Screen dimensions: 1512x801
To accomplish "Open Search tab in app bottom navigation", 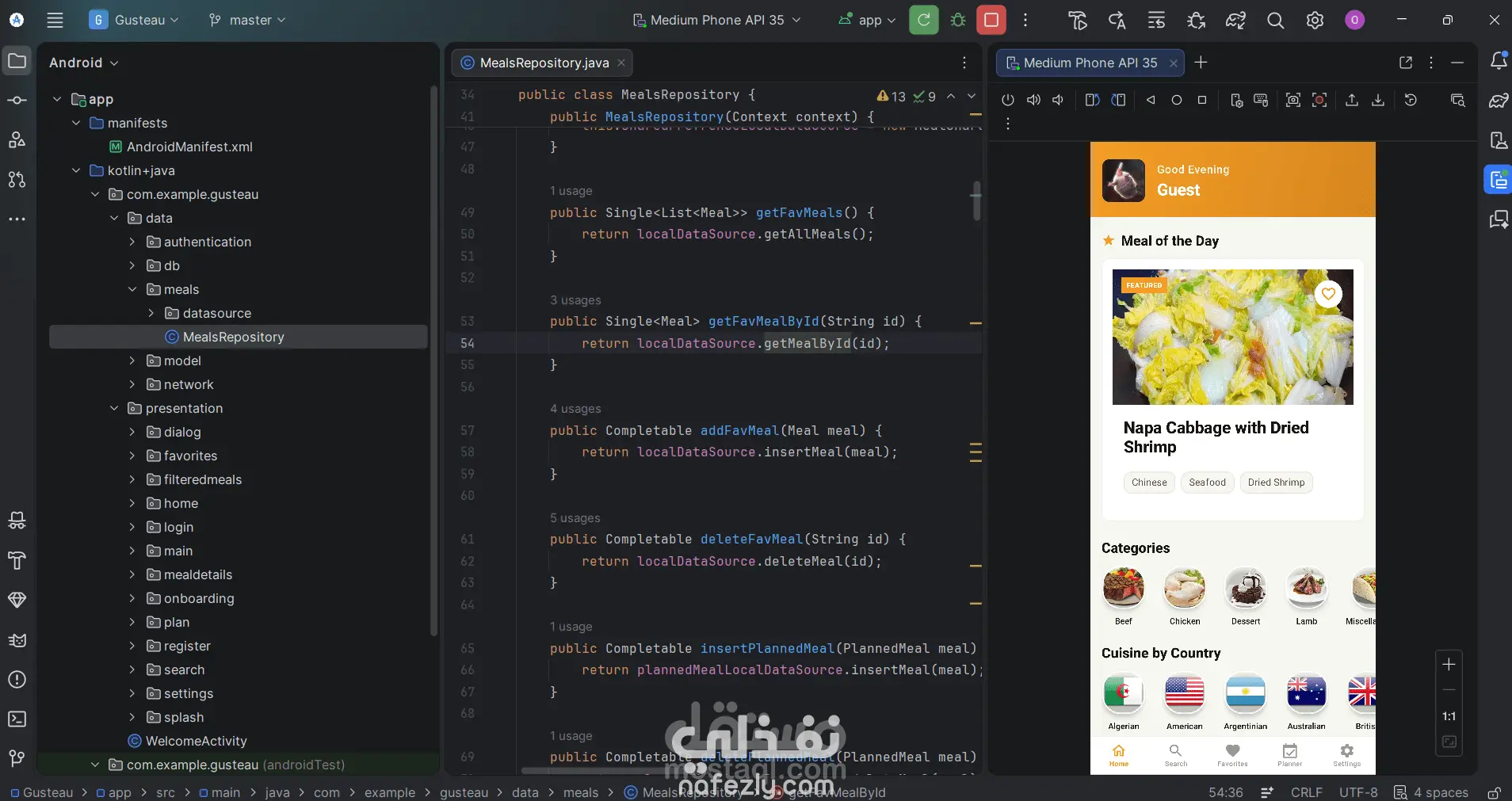I will click(1176, 755).
